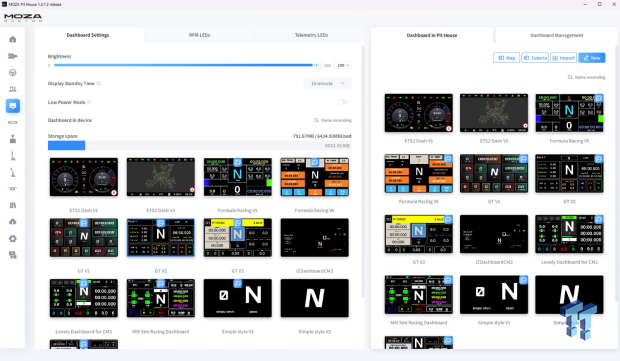This screenshot has width=620, height=361.
Task: Click the blue storage space bar
Action: (x=66, y=146)
